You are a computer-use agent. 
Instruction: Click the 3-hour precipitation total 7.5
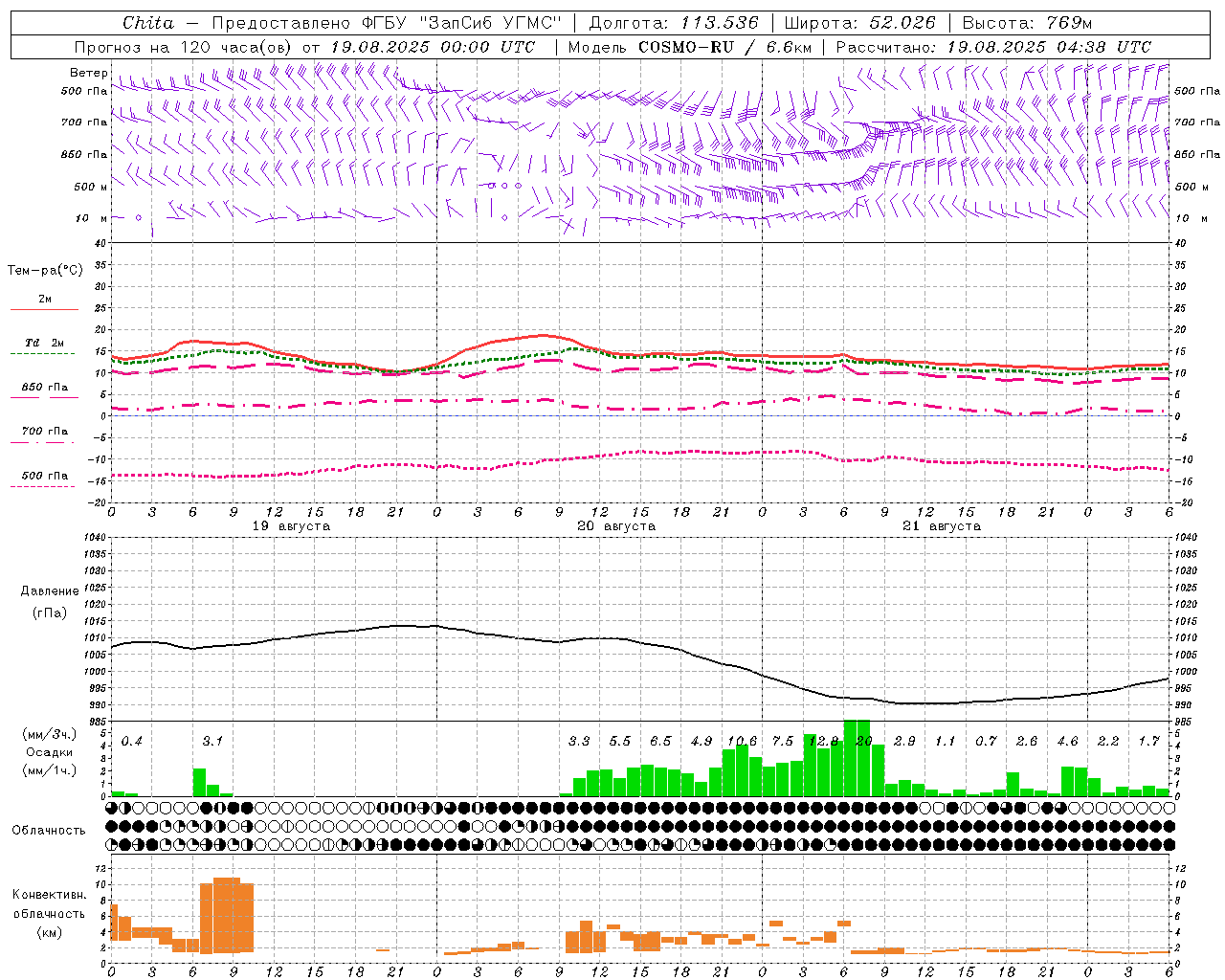coord(783,742)
